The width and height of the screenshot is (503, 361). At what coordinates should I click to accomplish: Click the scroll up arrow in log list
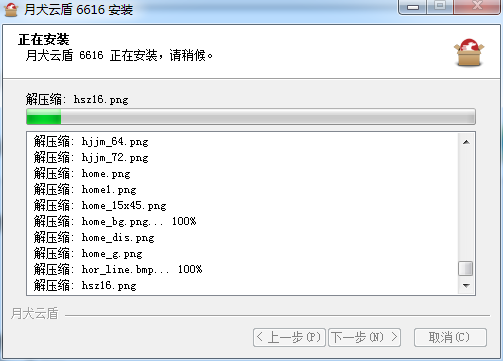466,142
